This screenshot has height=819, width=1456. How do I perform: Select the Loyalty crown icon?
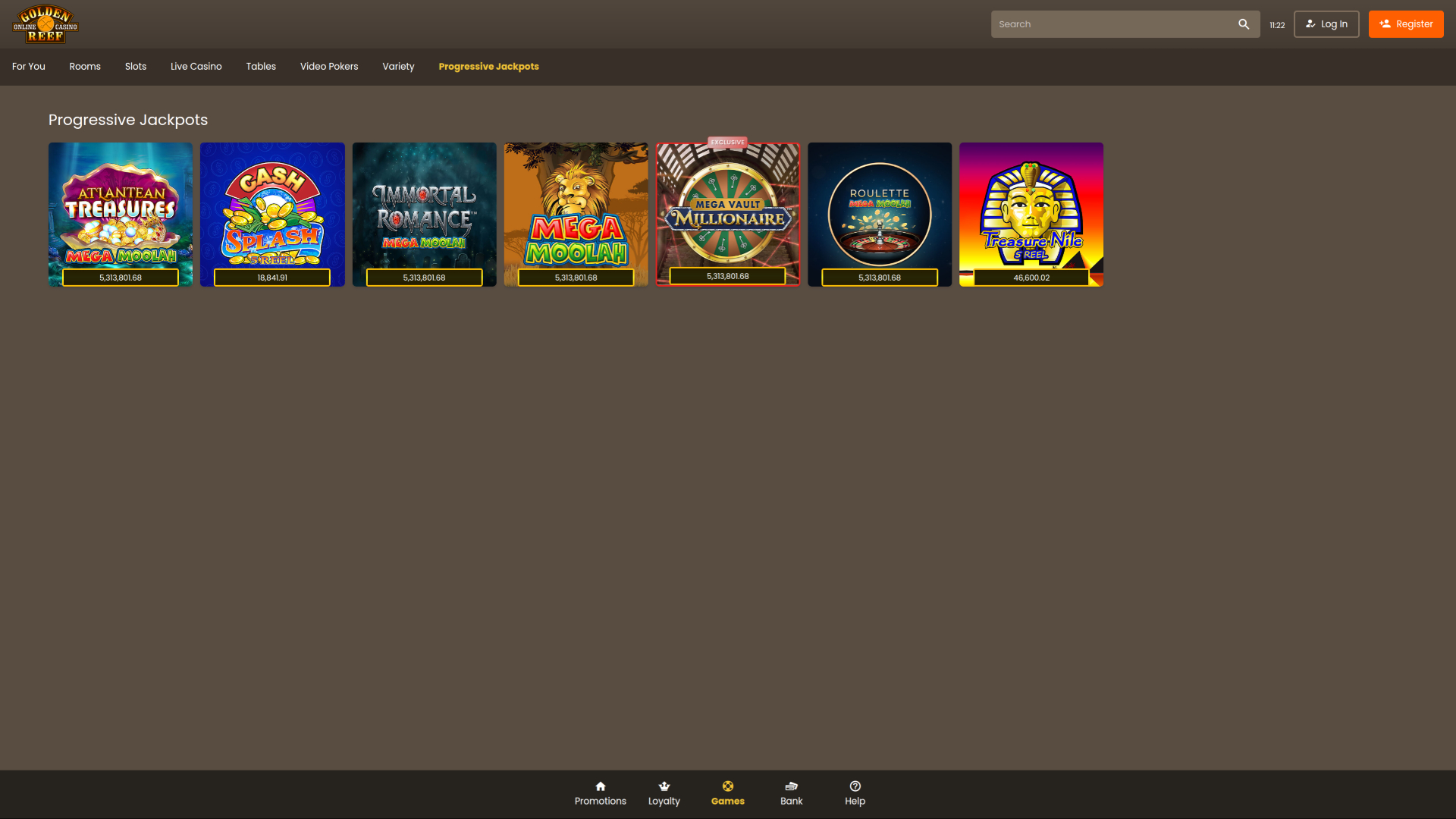click(x=664, y=786)
